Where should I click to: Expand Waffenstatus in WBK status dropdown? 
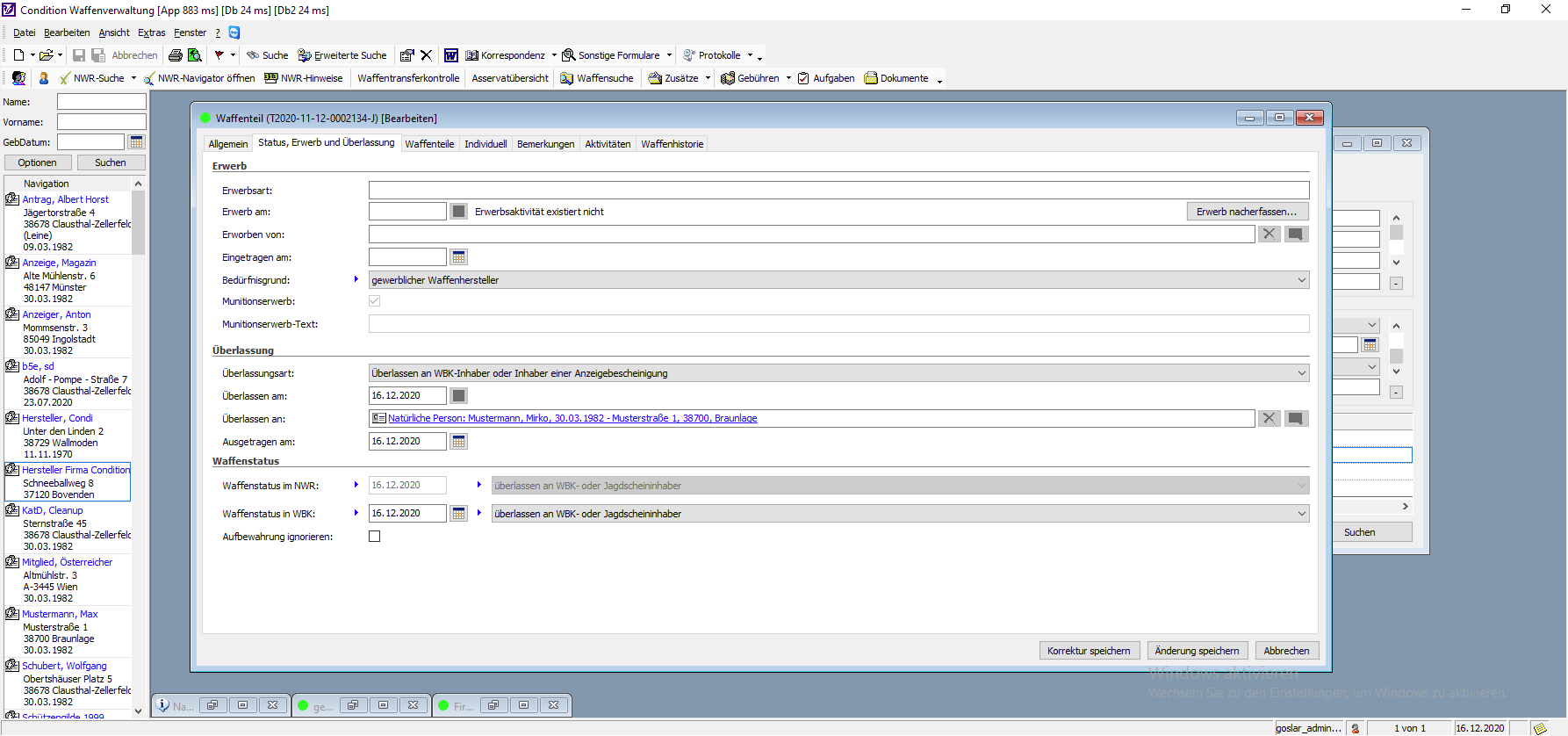1301,514
